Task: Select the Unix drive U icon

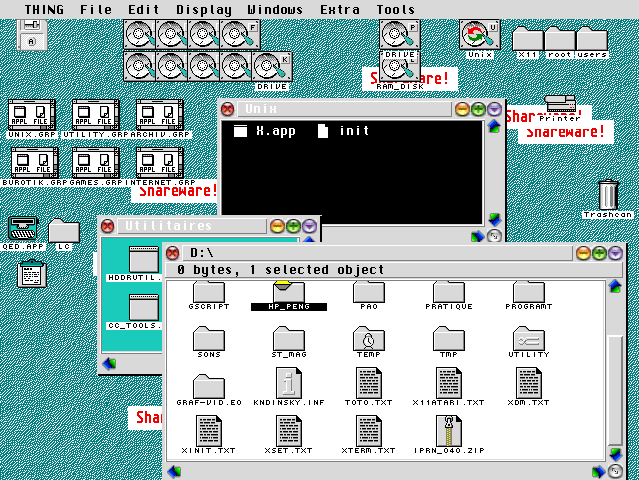Action: [x=479, y=39]
